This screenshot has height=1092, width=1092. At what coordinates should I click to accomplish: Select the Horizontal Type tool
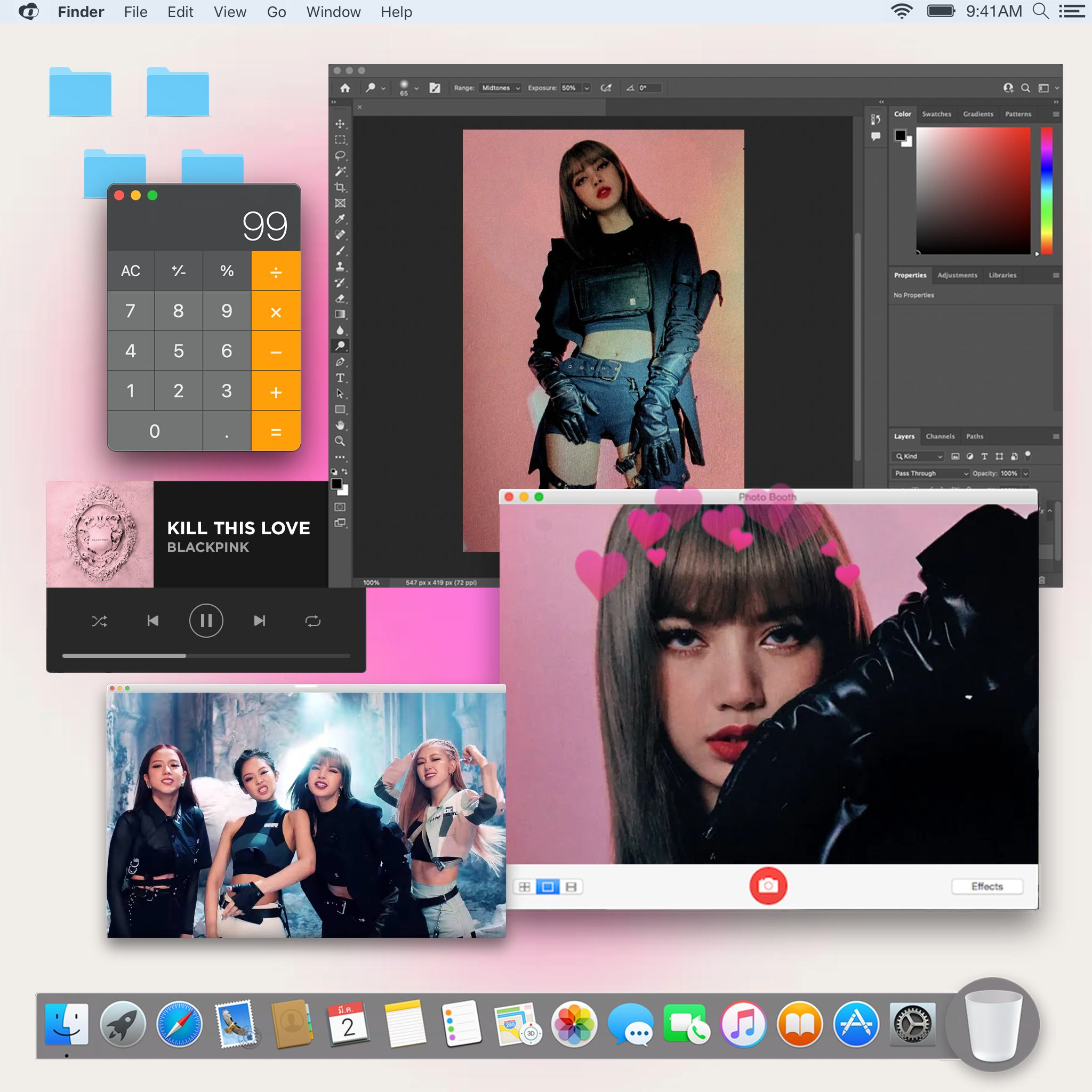click(340, 378)
